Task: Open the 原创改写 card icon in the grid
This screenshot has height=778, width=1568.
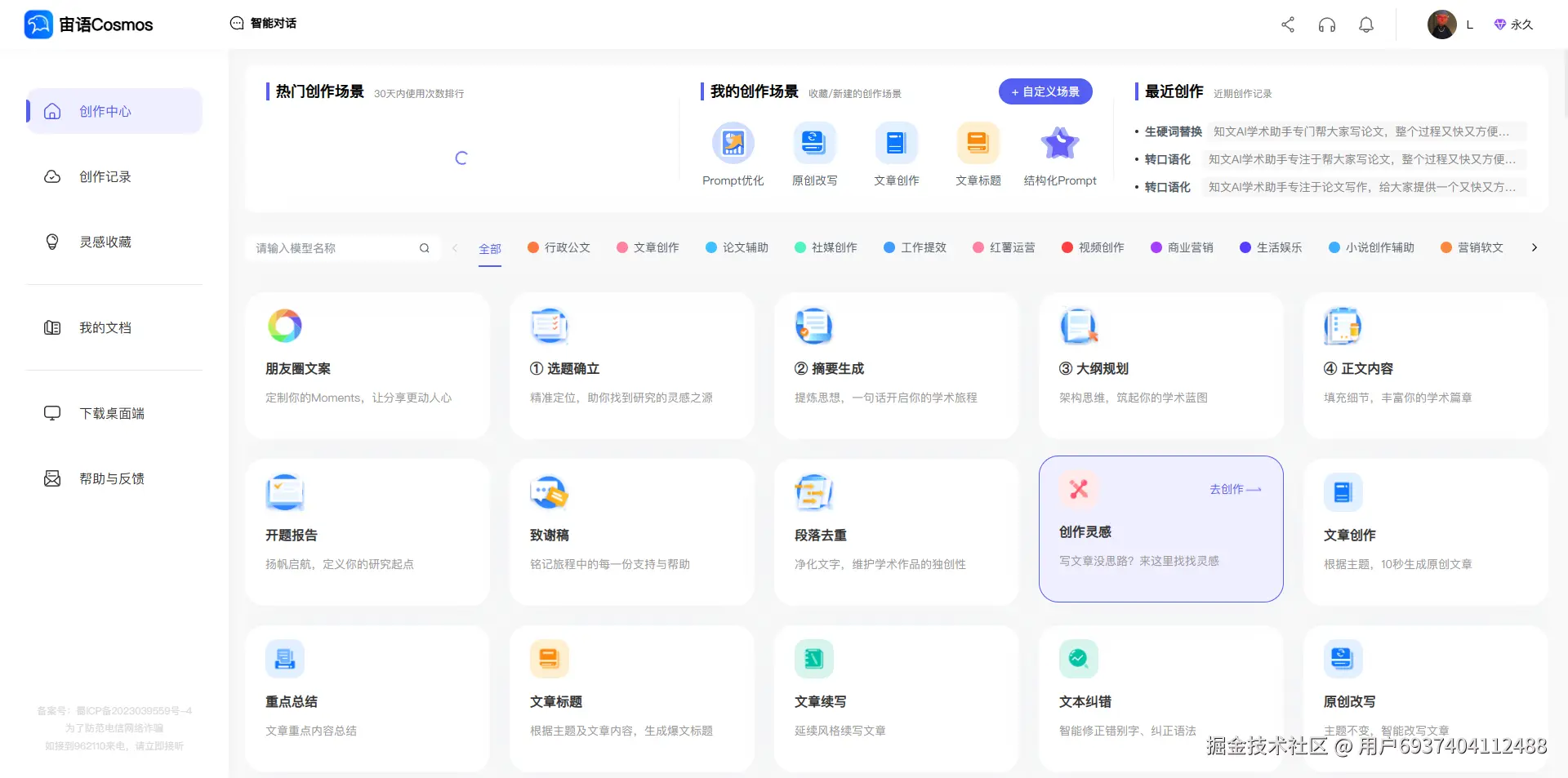Action: [1343, 659]
